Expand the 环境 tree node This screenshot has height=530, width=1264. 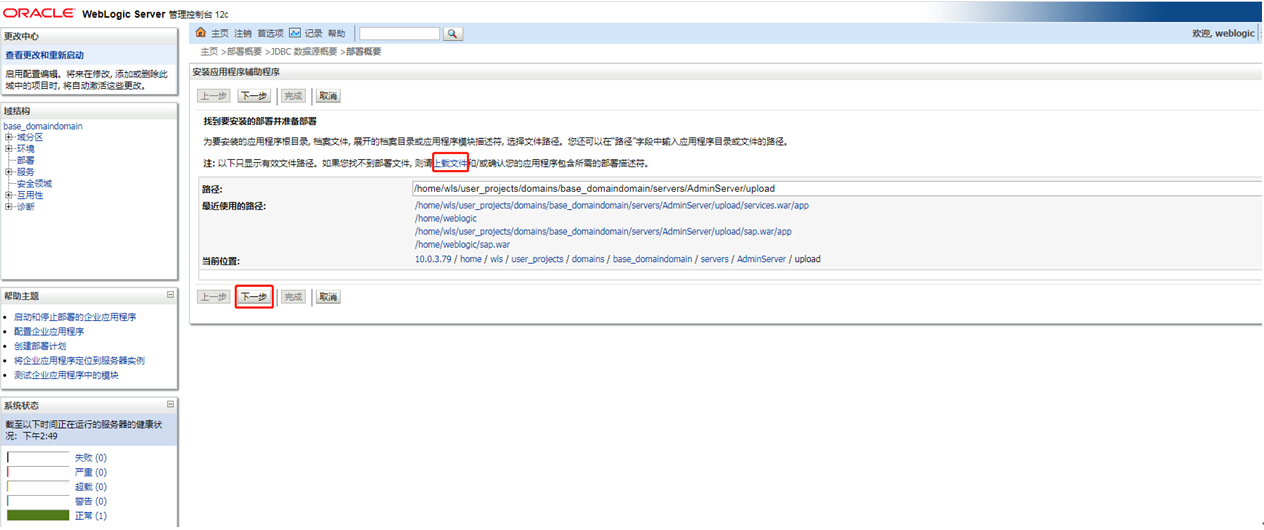pos(9,148)
